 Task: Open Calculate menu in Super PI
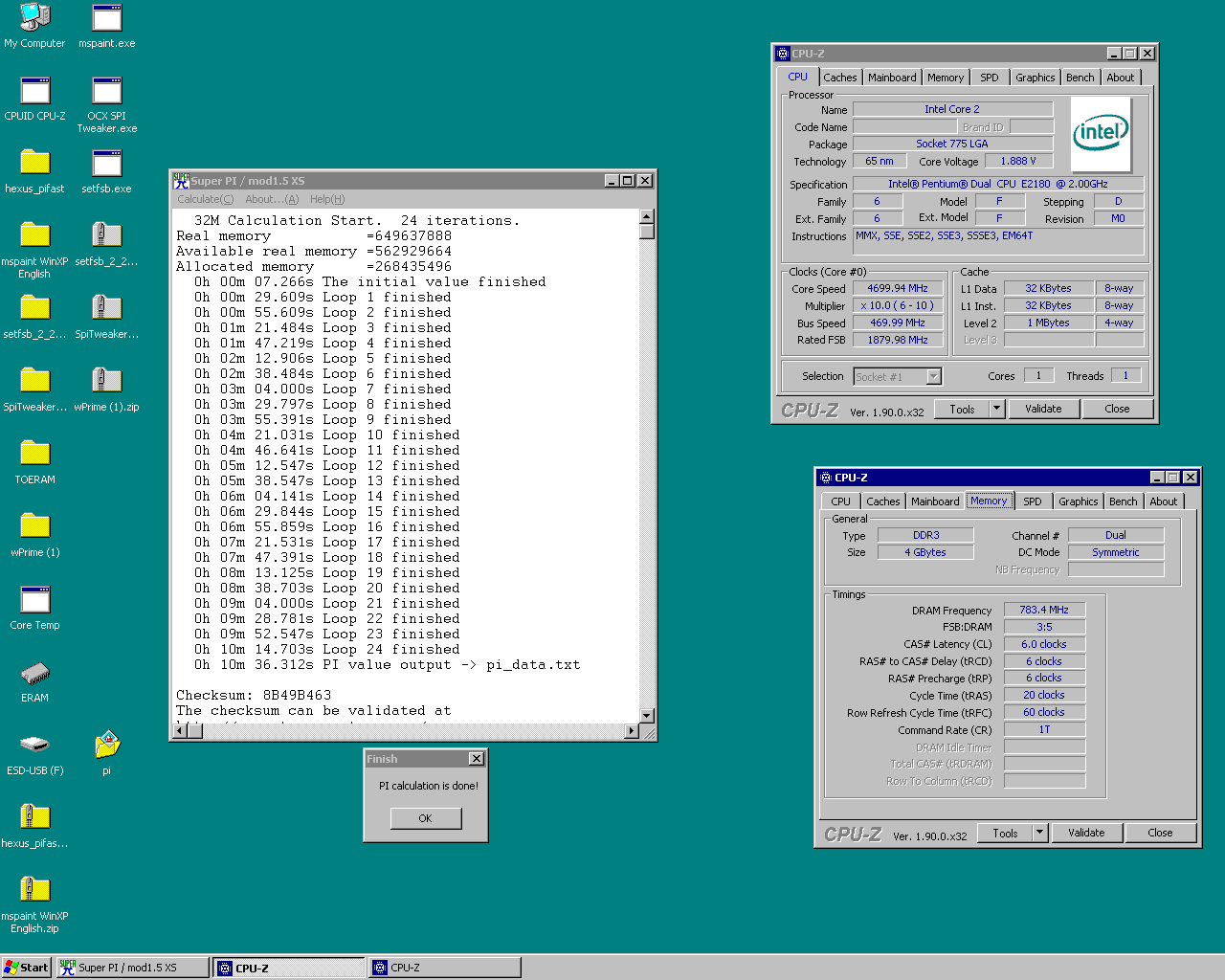pos(205,199)
